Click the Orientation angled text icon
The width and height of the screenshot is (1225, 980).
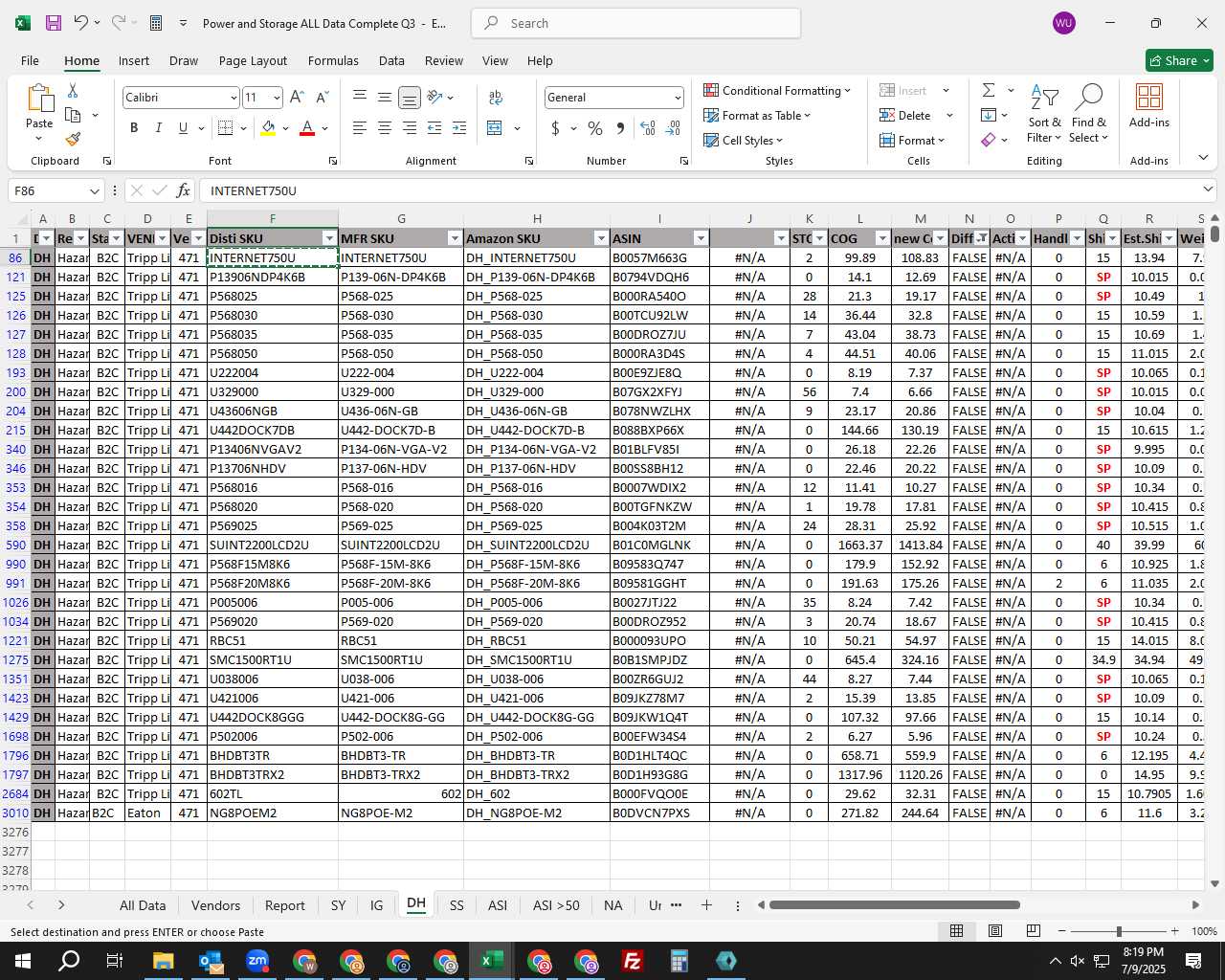pyautogui.click(x=435, y=98)
